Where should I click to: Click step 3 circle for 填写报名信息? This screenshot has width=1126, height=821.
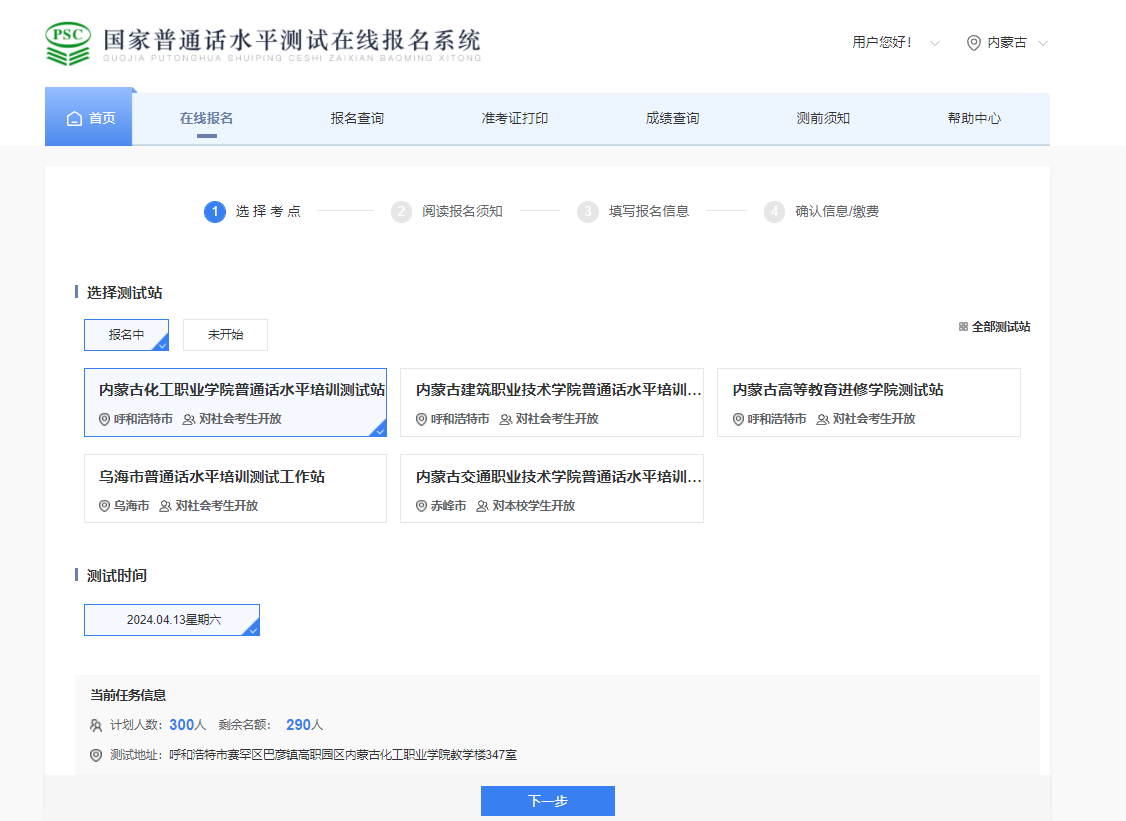[588, 212]
